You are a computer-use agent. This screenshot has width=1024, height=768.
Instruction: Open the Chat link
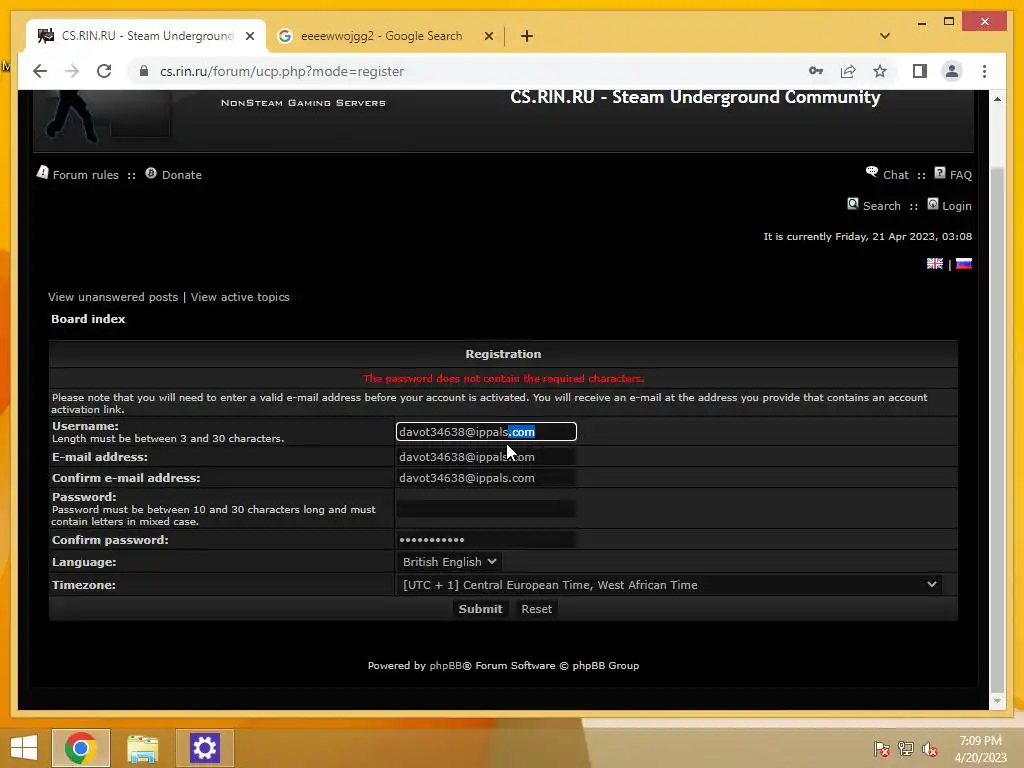(895, 175)
